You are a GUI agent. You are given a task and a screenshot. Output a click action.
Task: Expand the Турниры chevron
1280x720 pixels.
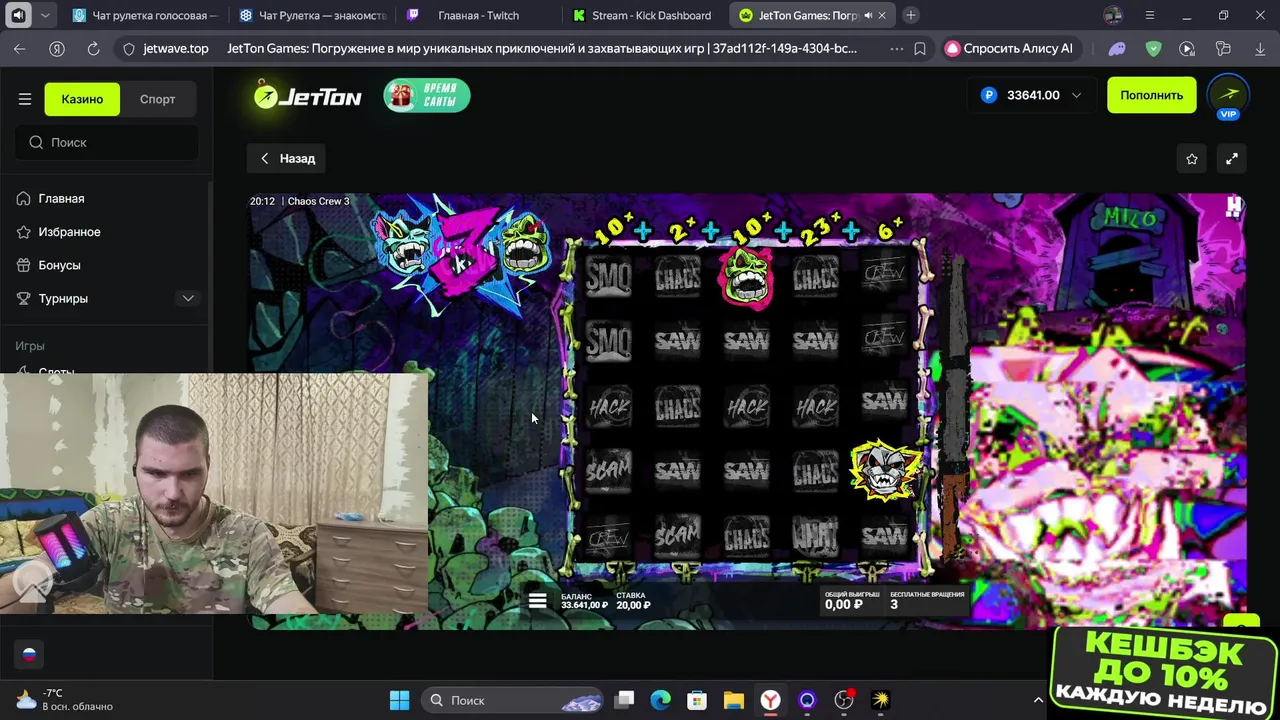coord(188,298)
